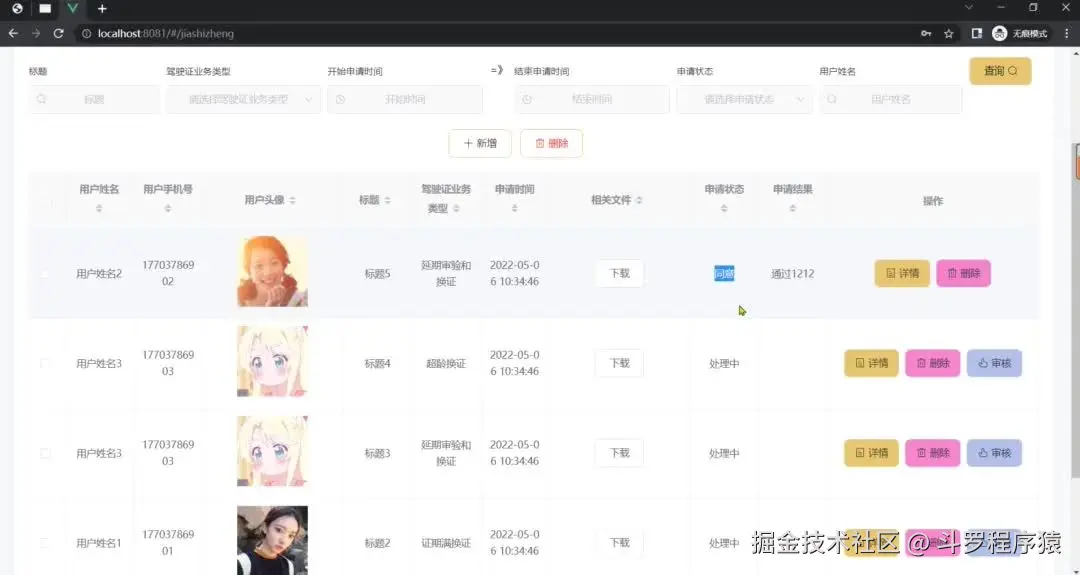Viewport: 1080px width, 575px height.
Task: Open the avatar image of 用户姓名2
Action: click(273, 272)
